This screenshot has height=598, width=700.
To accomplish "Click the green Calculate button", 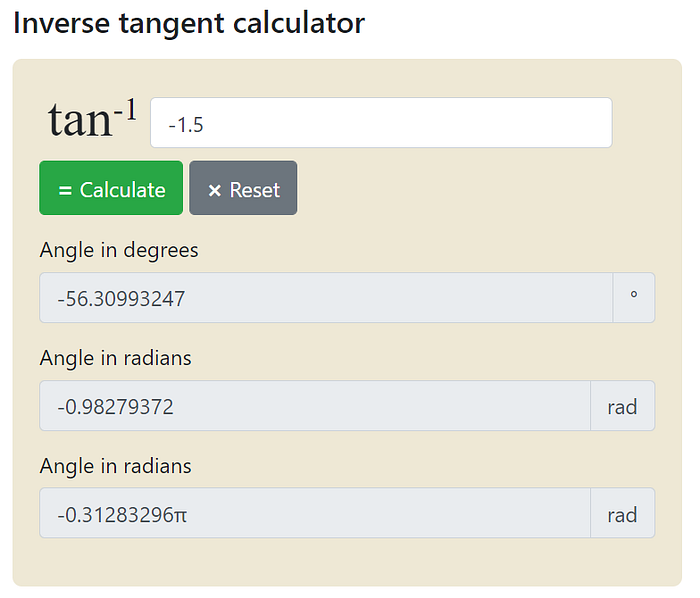I will click(111, 188).
